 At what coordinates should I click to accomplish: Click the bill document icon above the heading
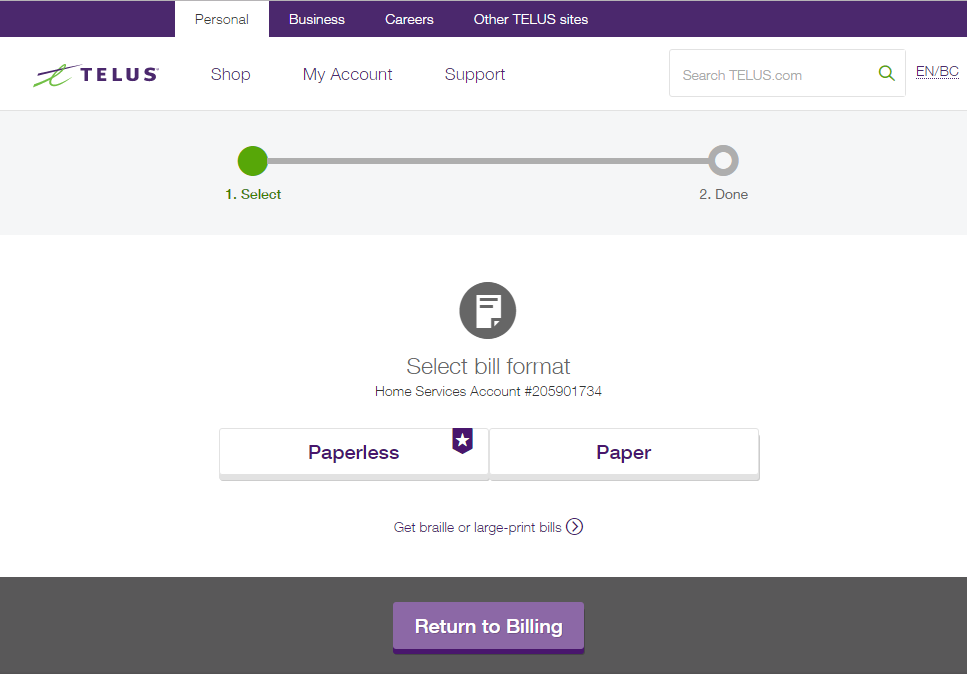point(488,310)
